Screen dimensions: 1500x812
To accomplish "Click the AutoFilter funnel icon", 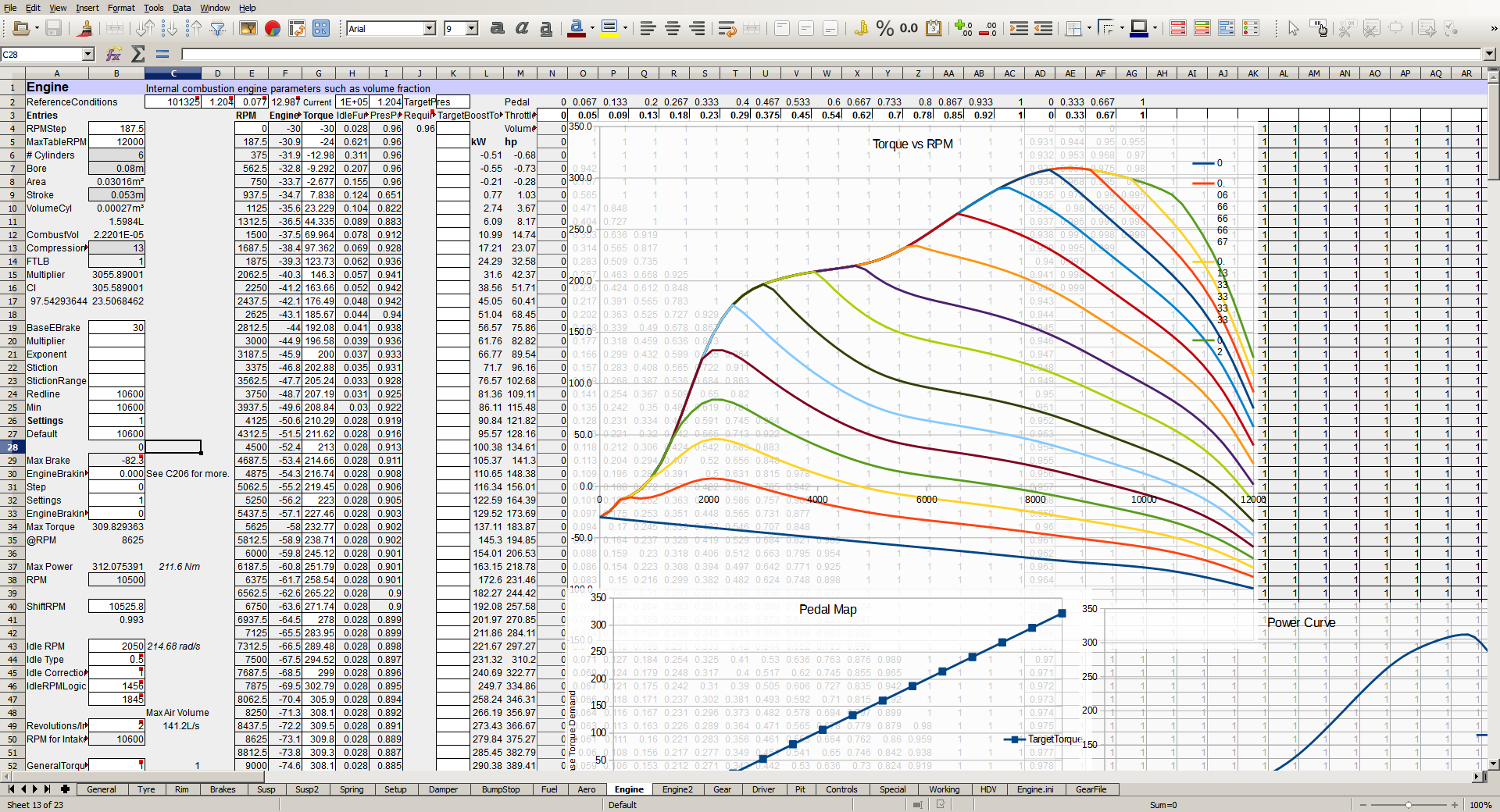I will click(x=218, y=29).
